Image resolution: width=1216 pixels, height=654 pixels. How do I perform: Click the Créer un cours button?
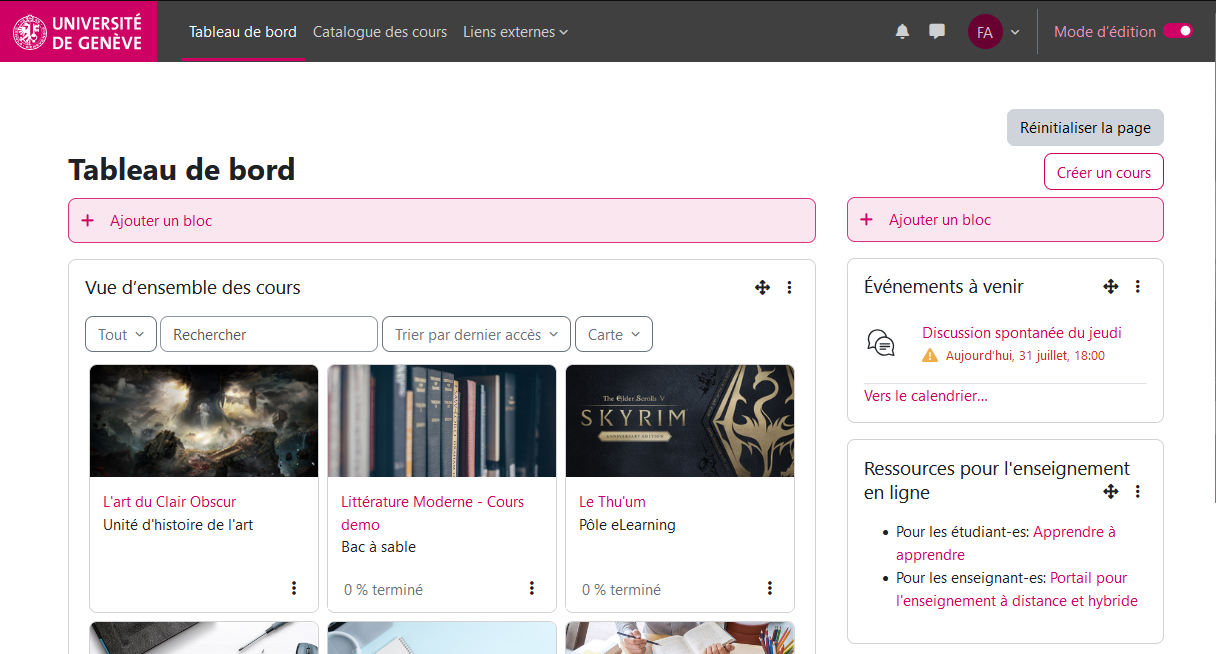[x=1104, y=172]
